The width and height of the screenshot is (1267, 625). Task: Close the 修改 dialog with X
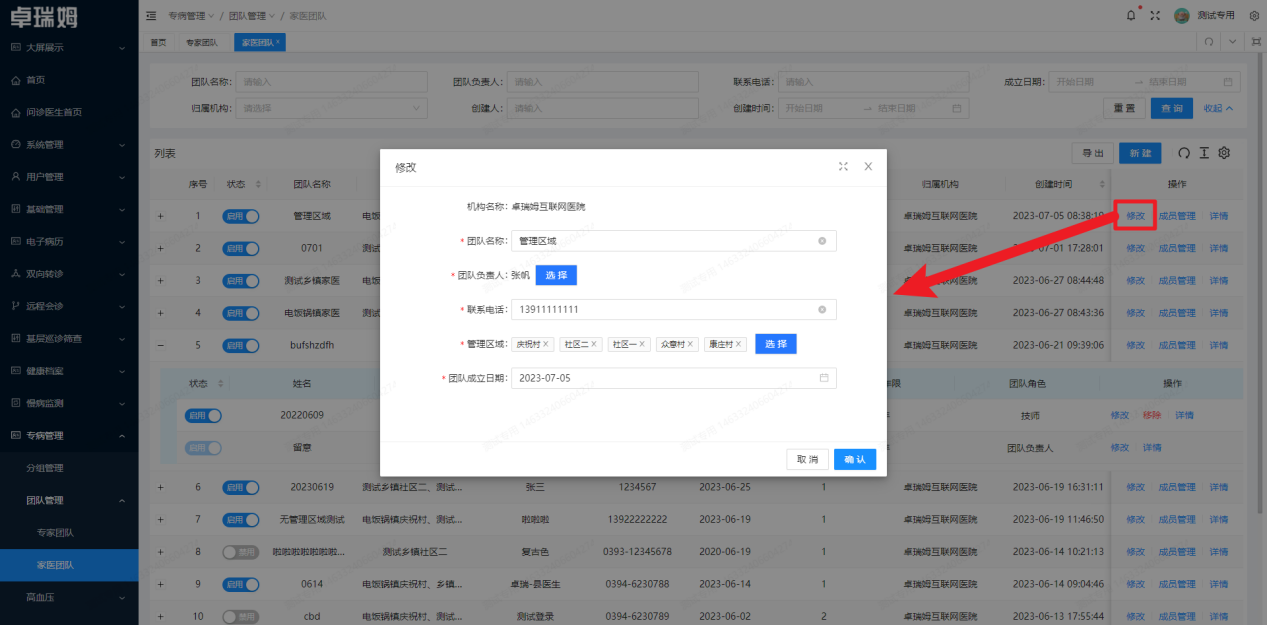tap(868, 167)
